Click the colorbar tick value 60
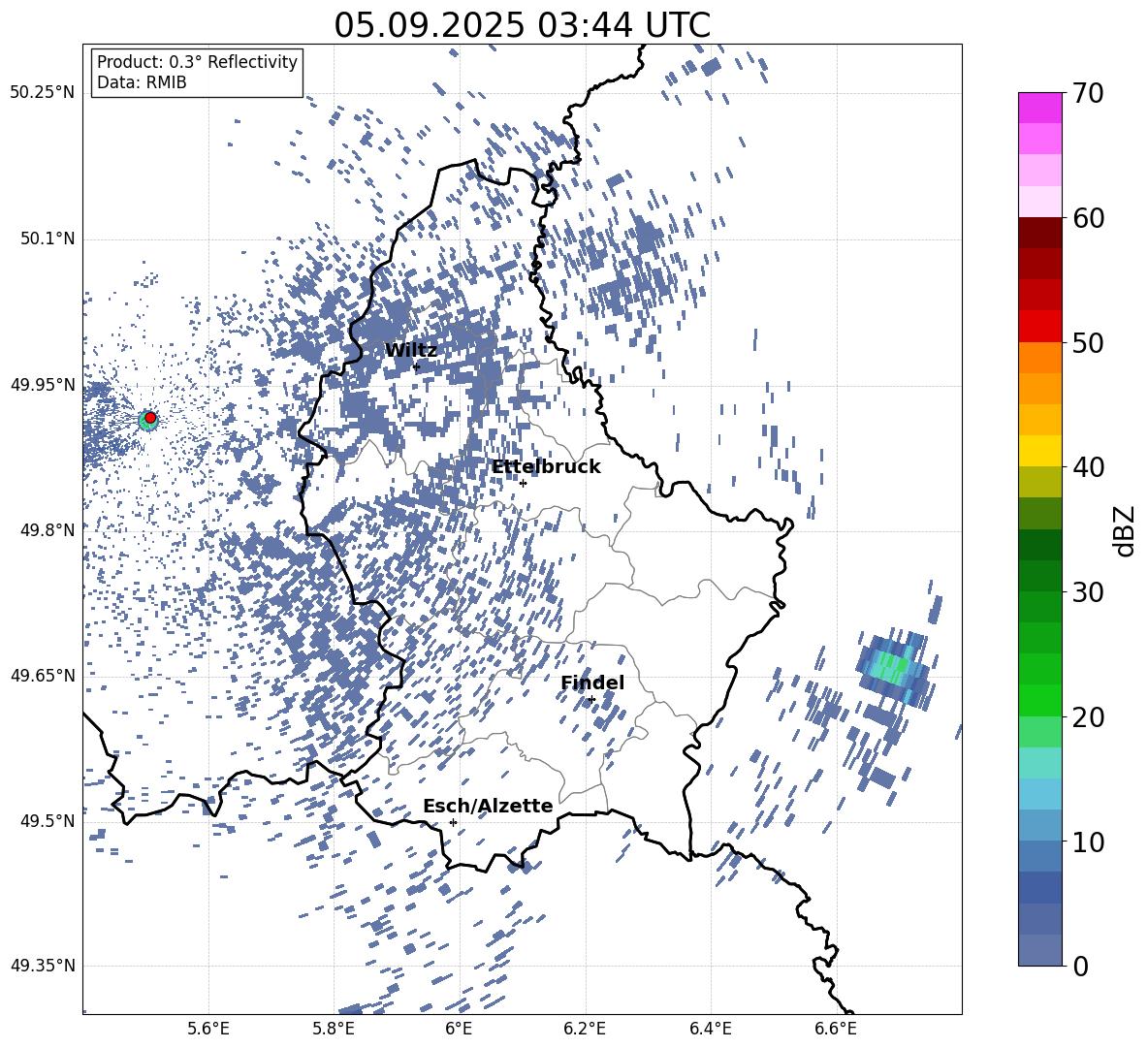Image resolution: width=1148 pixels, height=1048 pixels. coord(1088,218)
